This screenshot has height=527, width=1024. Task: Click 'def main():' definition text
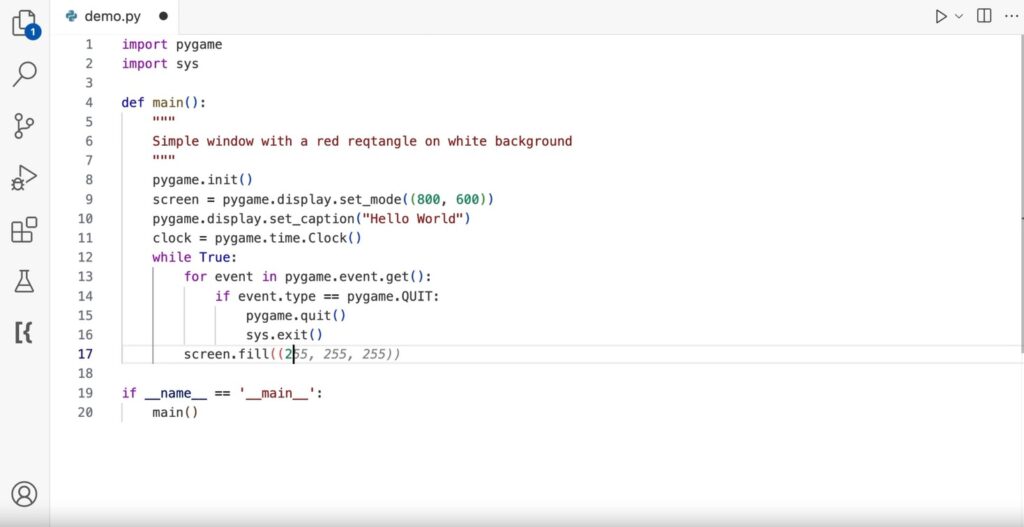pyautogui.click(x=163, y=103)
